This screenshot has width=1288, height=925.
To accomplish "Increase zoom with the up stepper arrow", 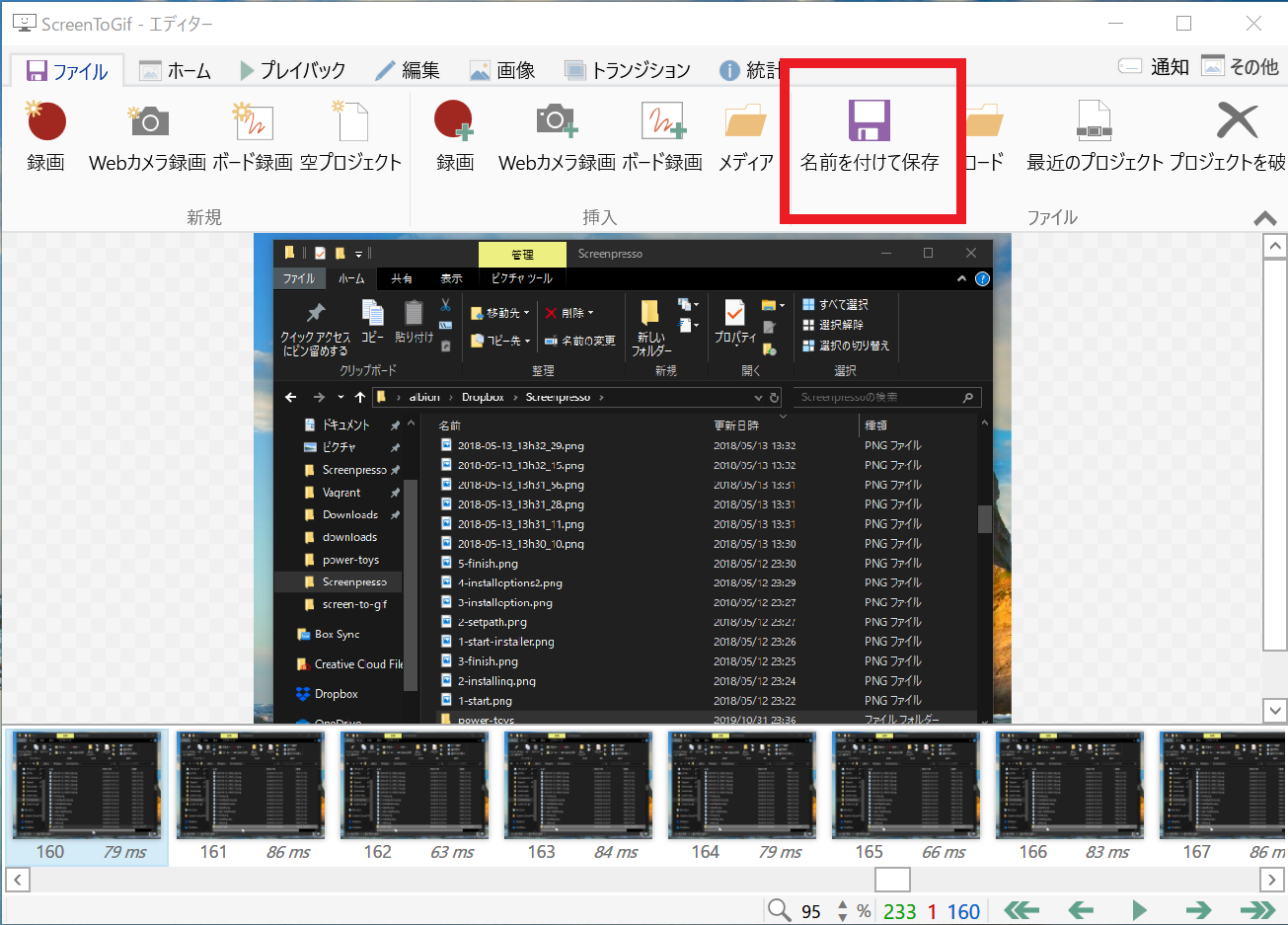I will point(842,904).
